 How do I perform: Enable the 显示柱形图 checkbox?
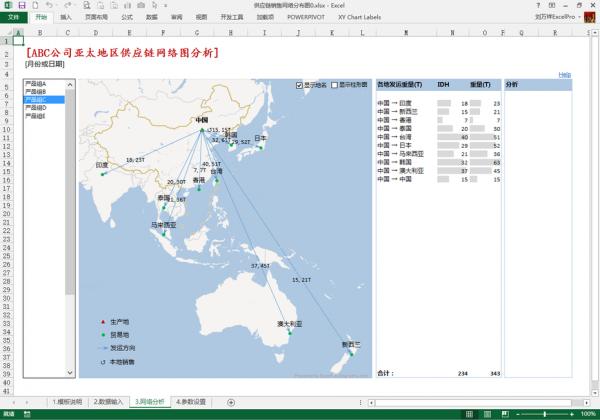tap(335, 85)
